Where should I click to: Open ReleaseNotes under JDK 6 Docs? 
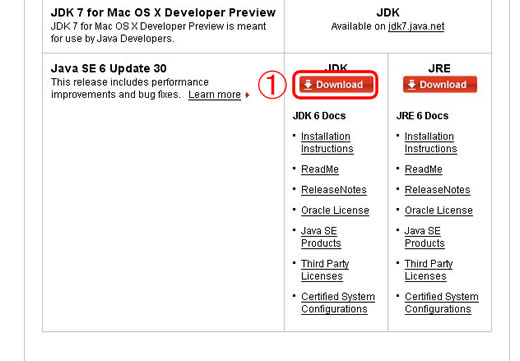[x=334, y=190]
